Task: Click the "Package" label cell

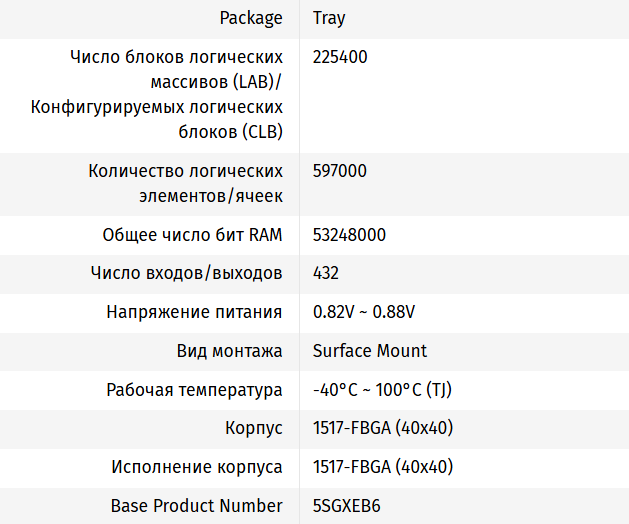Action: [x=251, y=18]
